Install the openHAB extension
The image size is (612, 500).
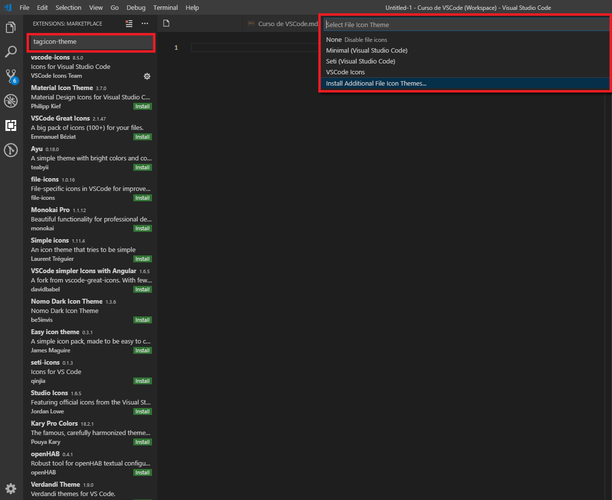click(142, 472)
